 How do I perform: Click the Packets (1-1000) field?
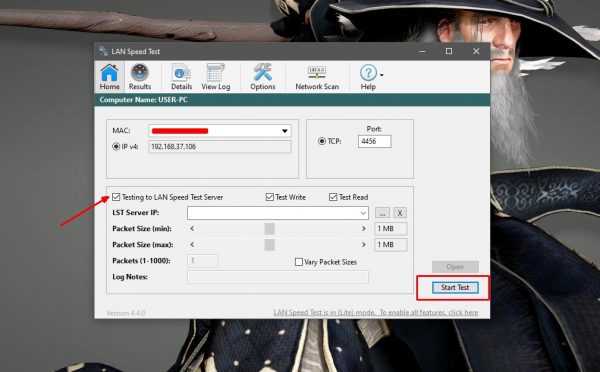pyautogui.click(x=203, y=261)
